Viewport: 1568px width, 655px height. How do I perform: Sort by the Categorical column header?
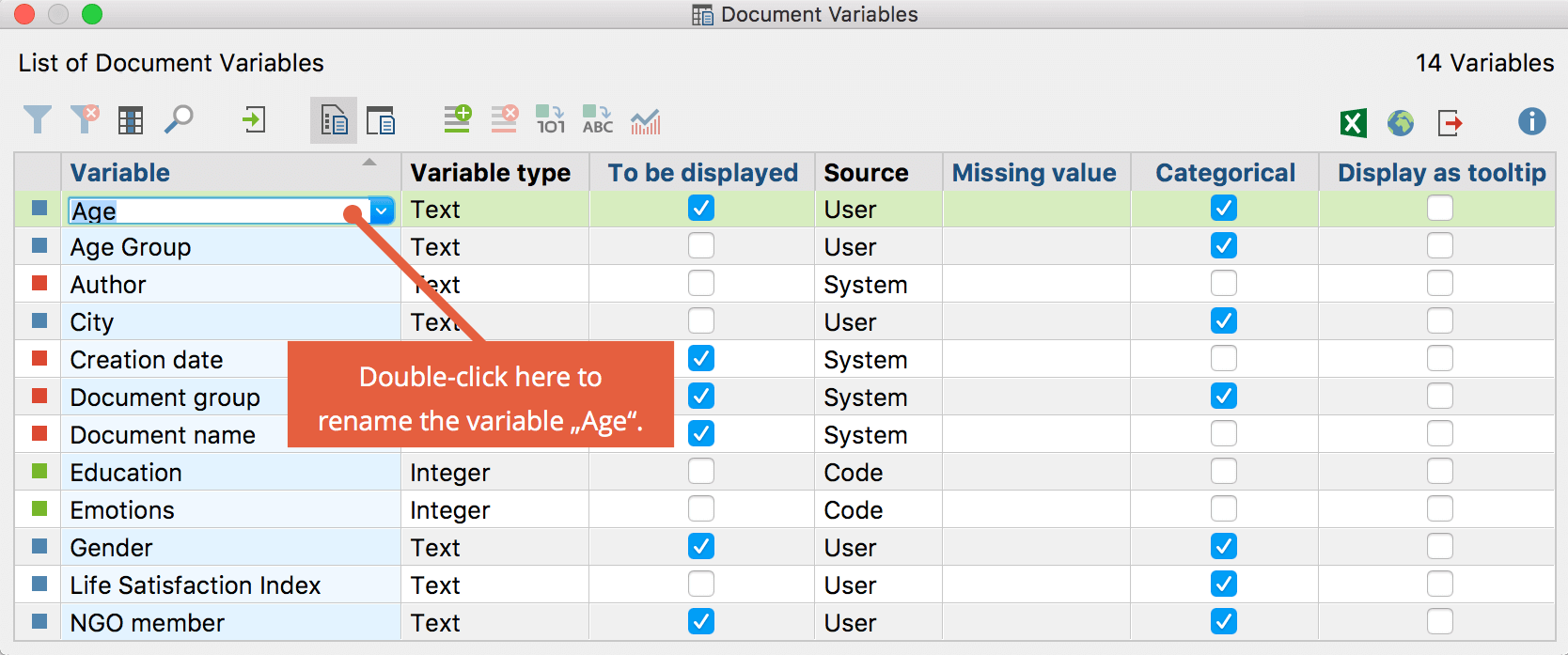[1225, 172]
